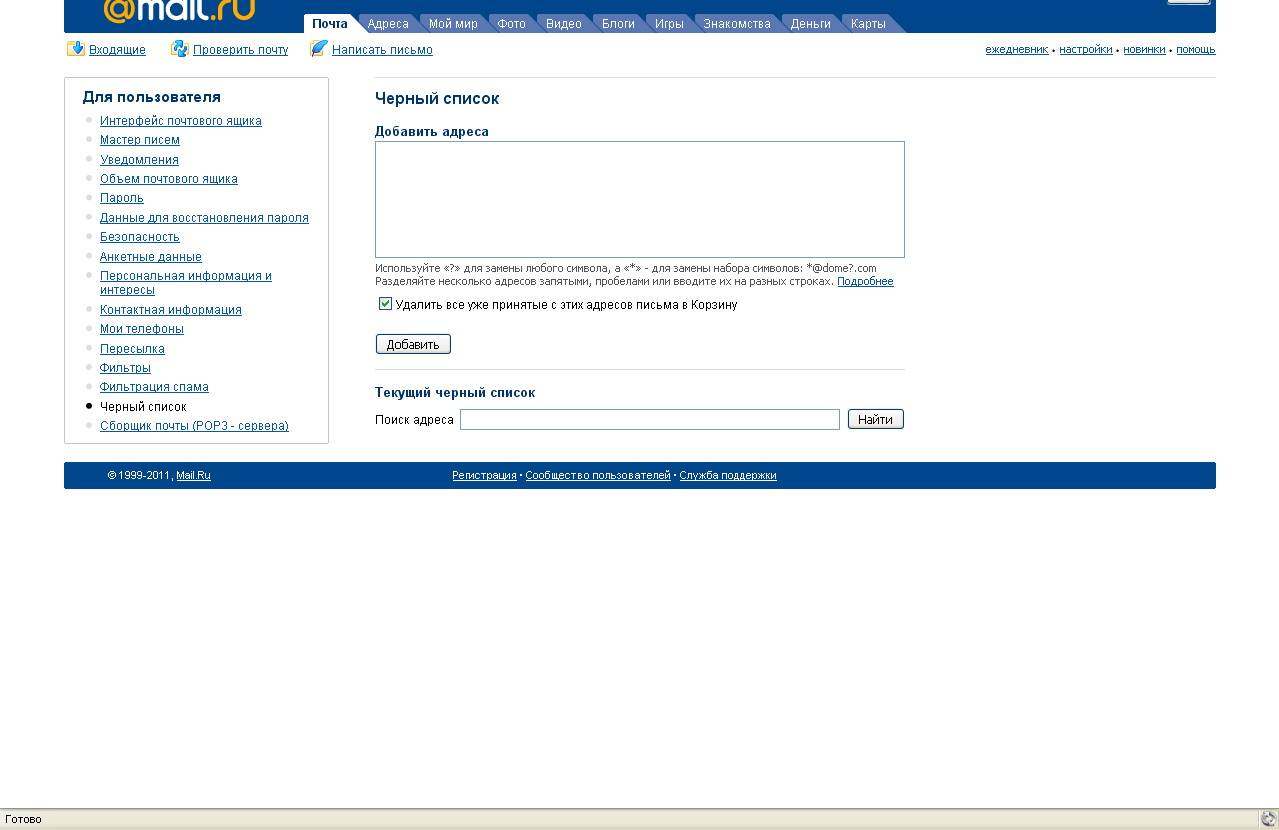Open Данные для восстановления пароля link

coord(204,218)
